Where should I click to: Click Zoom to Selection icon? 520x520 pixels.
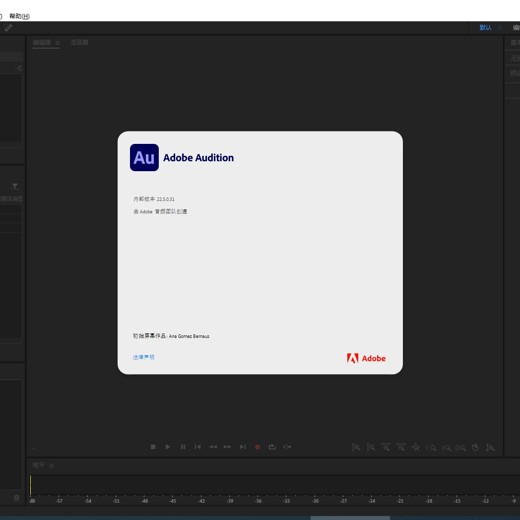[461, 448]
